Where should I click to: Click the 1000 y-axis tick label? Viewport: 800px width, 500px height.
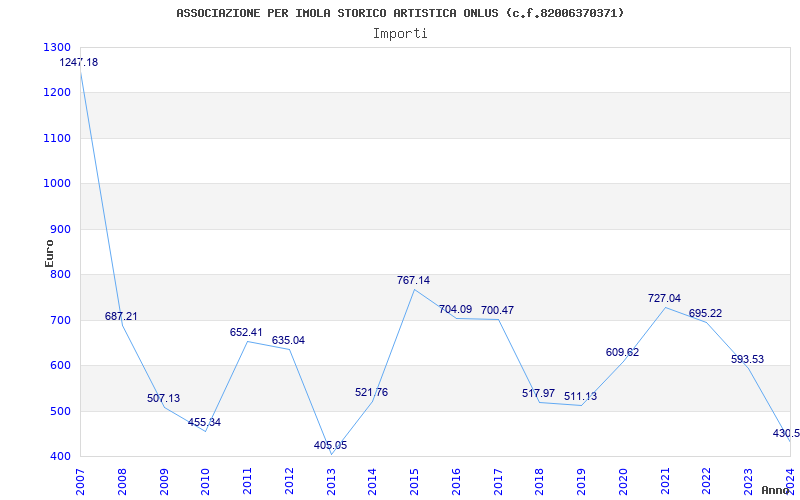point(57,184)
